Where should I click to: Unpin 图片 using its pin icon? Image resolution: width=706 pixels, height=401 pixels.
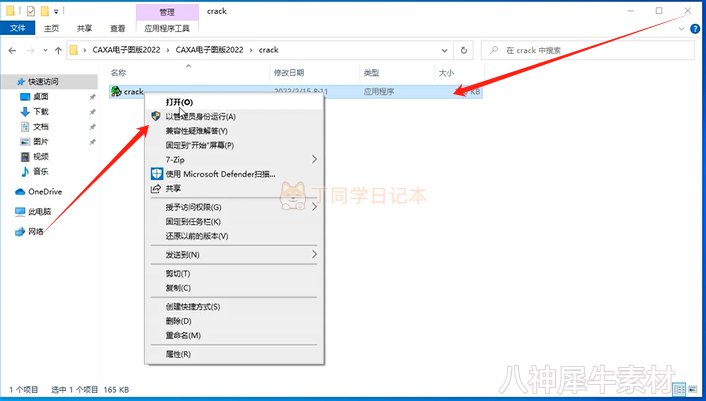(92, 142)
